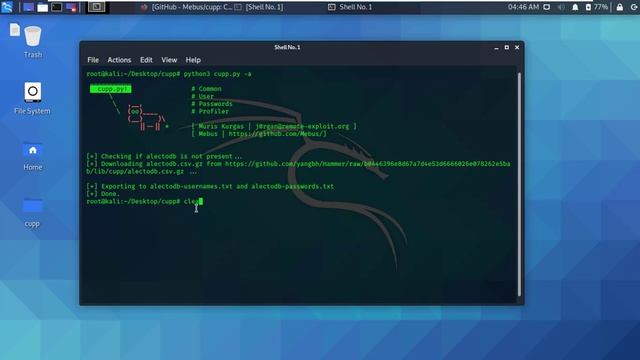
Task: Maximize the Shell No. 1 window
Action: [507, 47]
